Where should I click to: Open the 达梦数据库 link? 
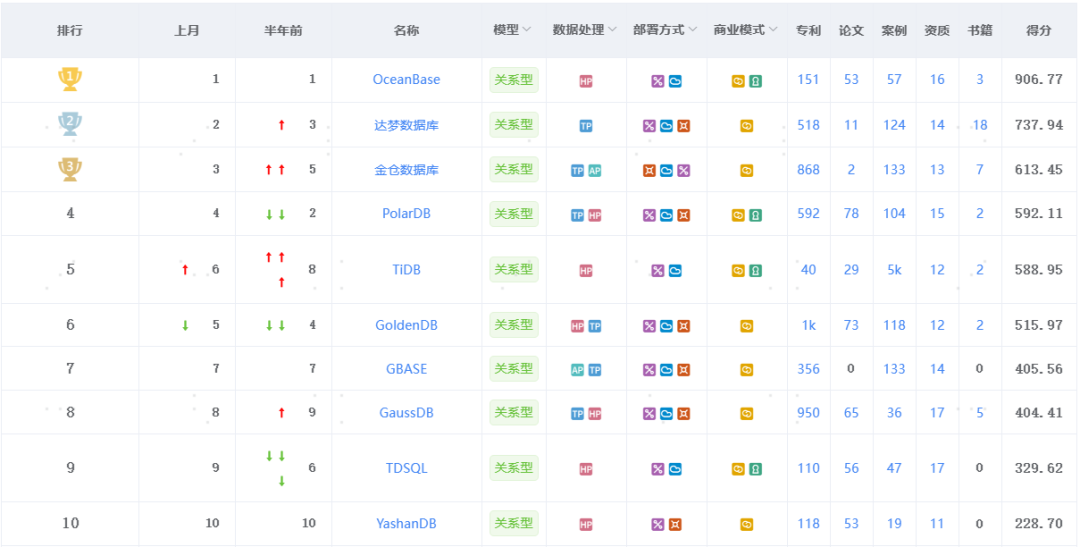[x=406, y=125]
